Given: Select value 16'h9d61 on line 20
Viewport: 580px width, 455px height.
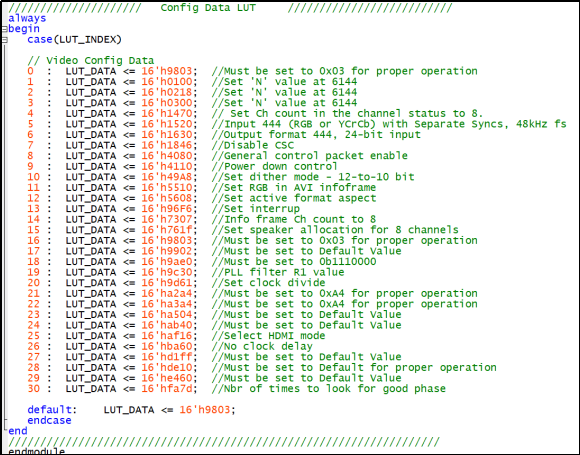Looking at the screenshot, I should click(x=167, y=283).
